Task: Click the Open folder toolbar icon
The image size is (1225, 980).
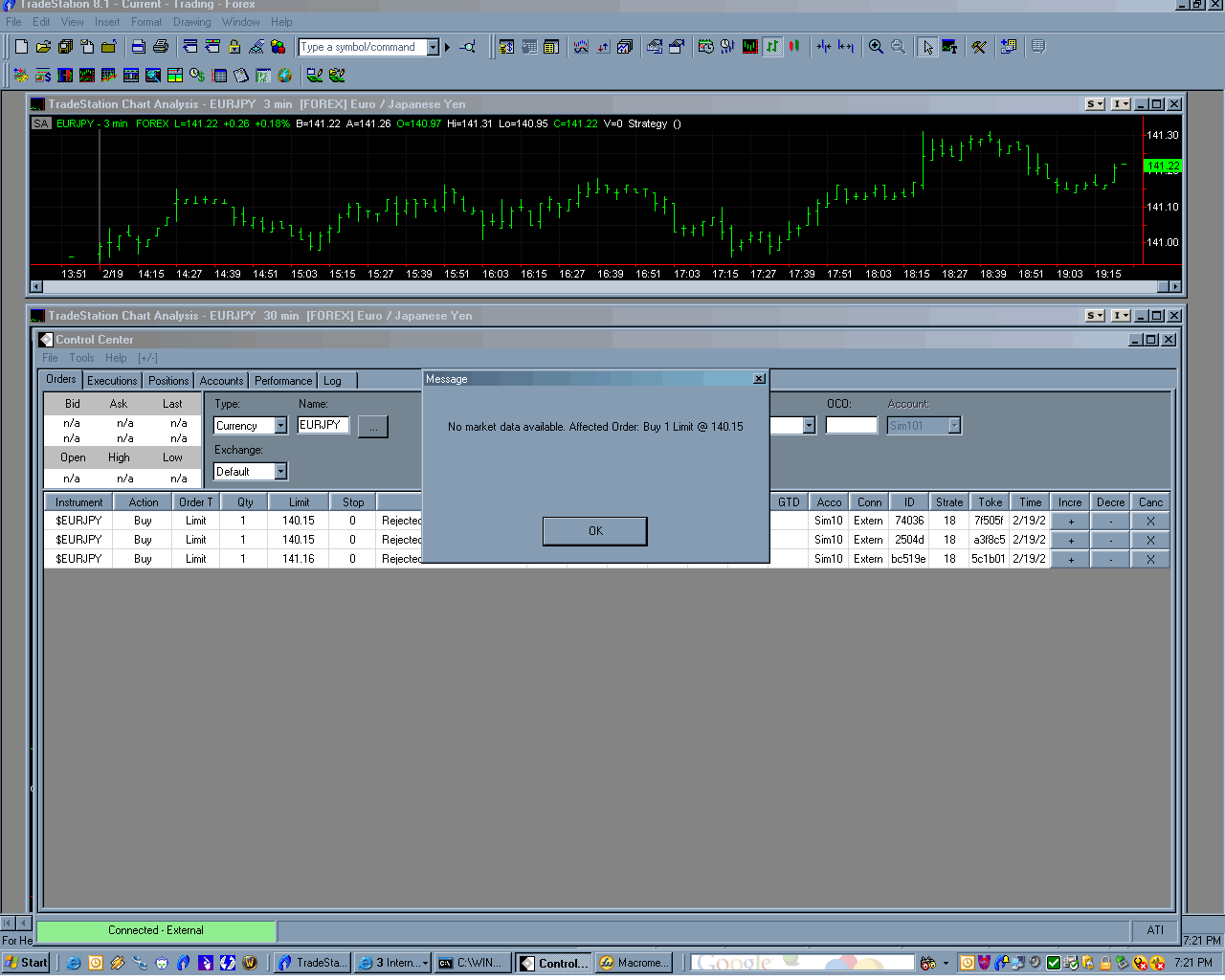Action: 43,46
